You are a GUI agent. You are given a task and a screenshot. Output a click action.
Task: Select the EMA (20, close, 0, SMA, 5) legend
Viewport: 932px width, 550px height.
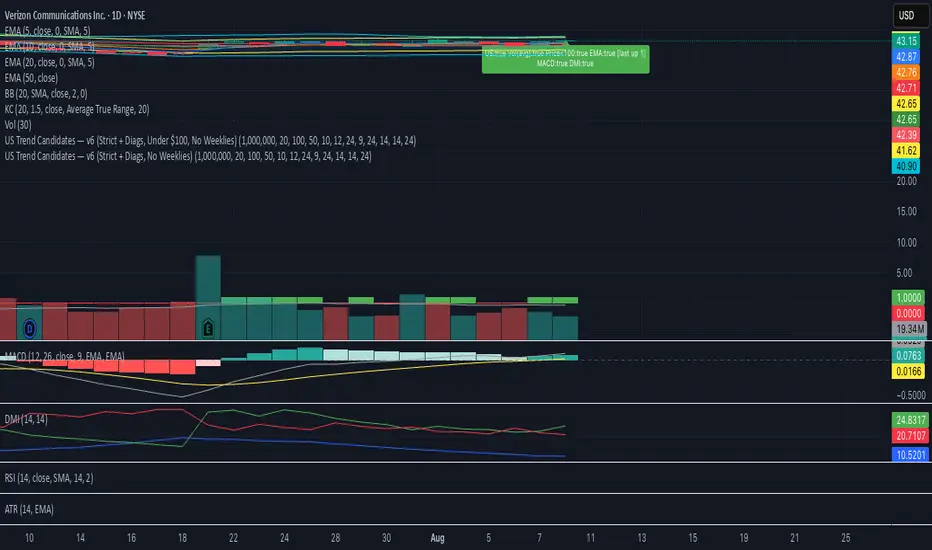49,62
